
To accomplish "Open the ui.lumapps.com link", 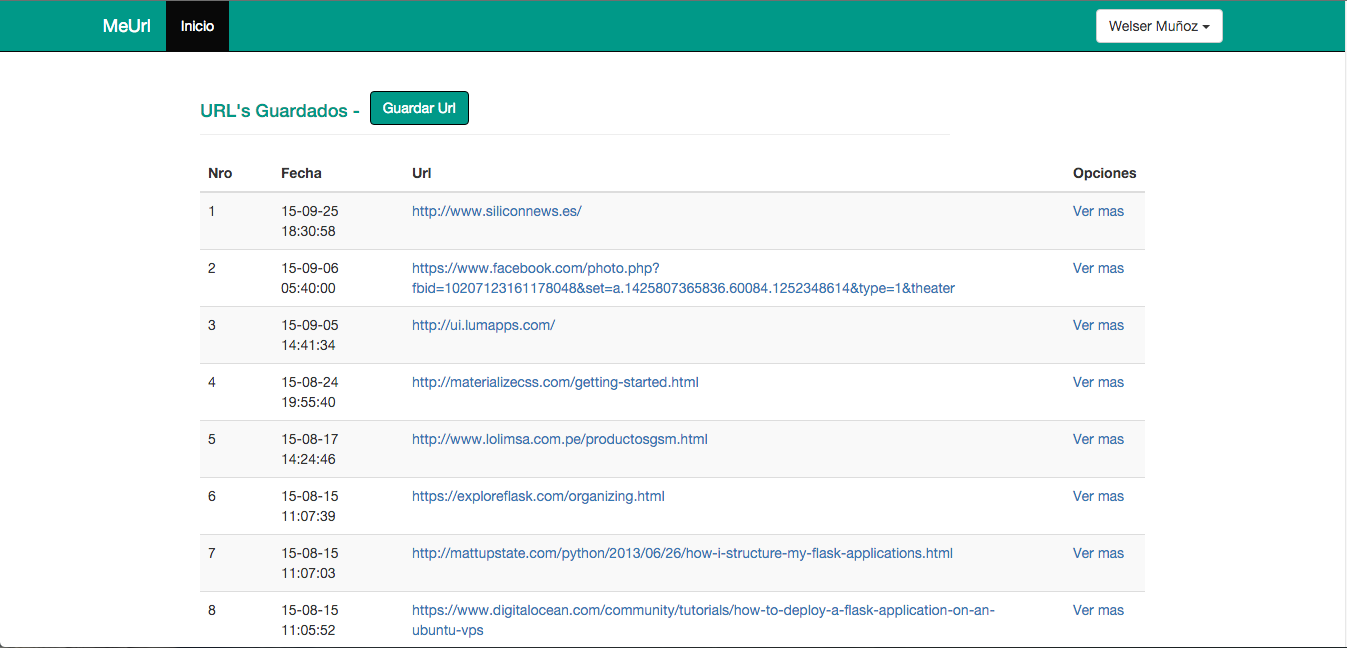I will click(483, 325).
